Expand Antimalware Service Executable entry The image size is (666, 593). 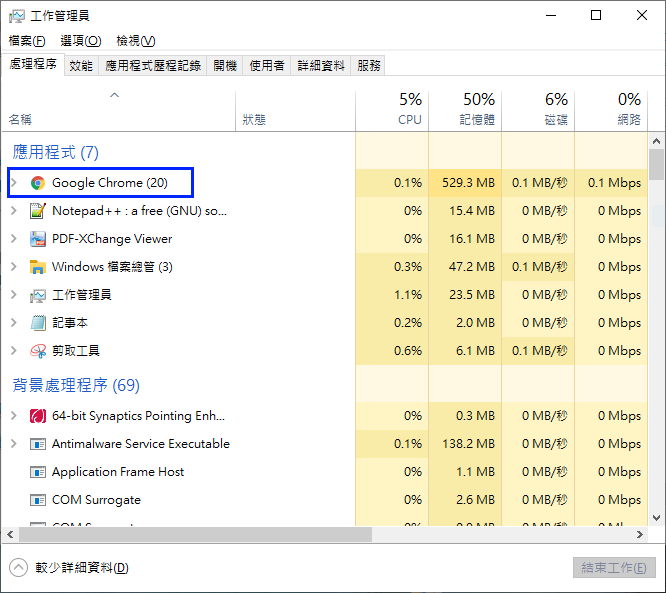(x=14, y=444)
